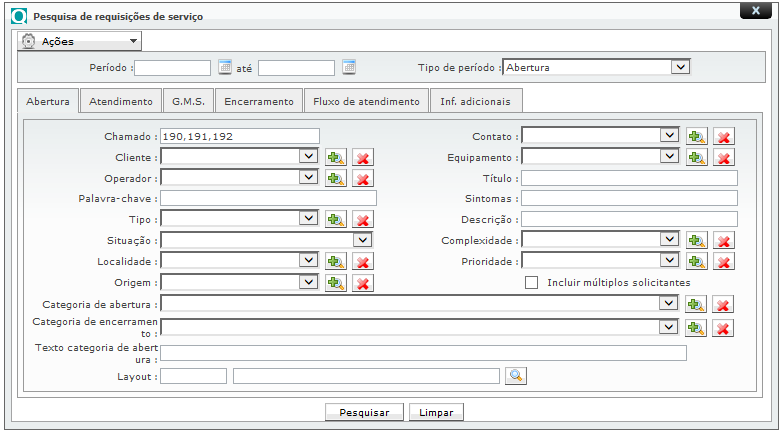The width and height of the screenshot is (783, 435).
Task: Clear the Equipamento field with red X
Action: [x=724, y=157]
